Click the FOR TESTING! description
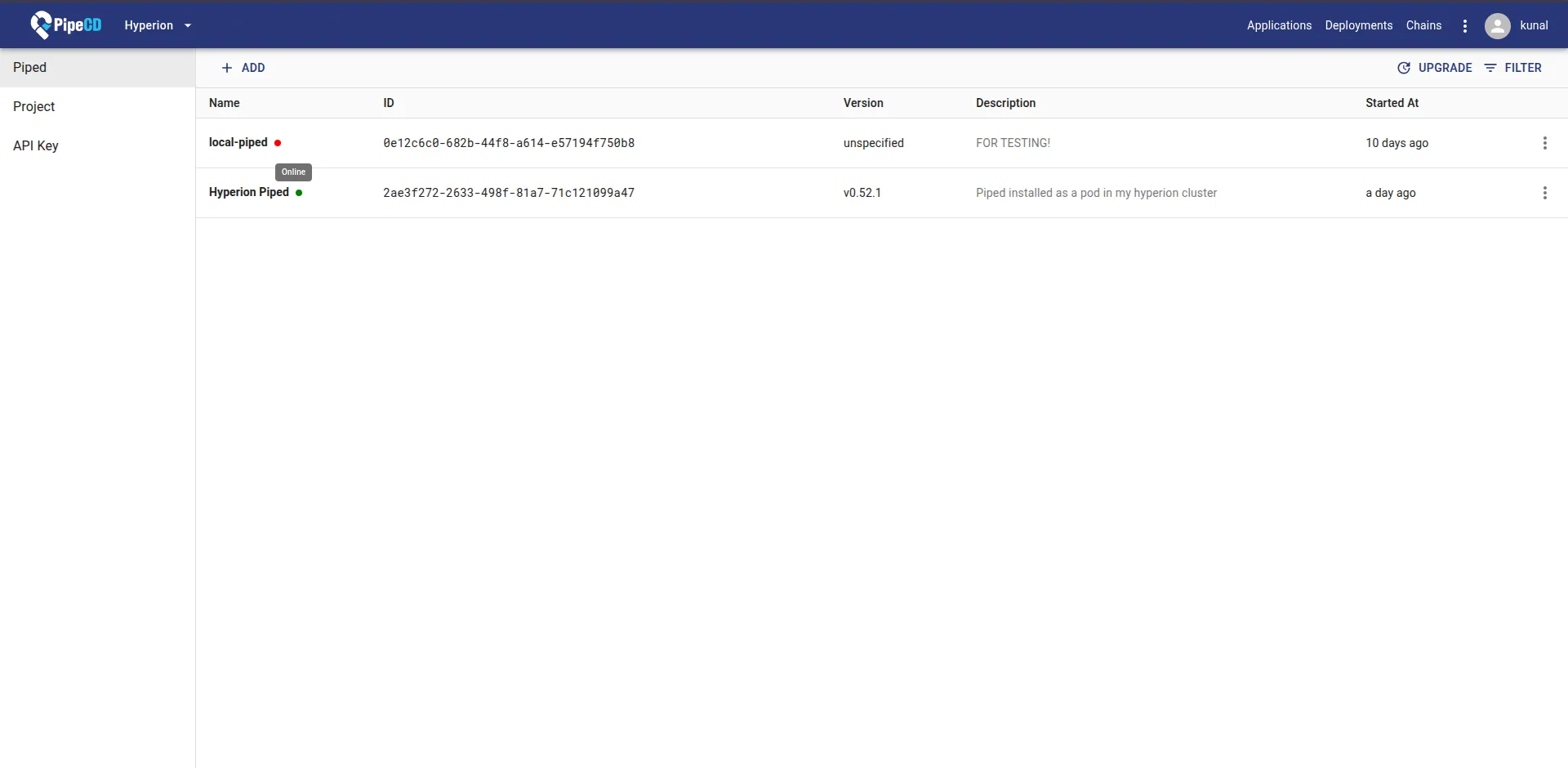 (x=1013, y=143)
